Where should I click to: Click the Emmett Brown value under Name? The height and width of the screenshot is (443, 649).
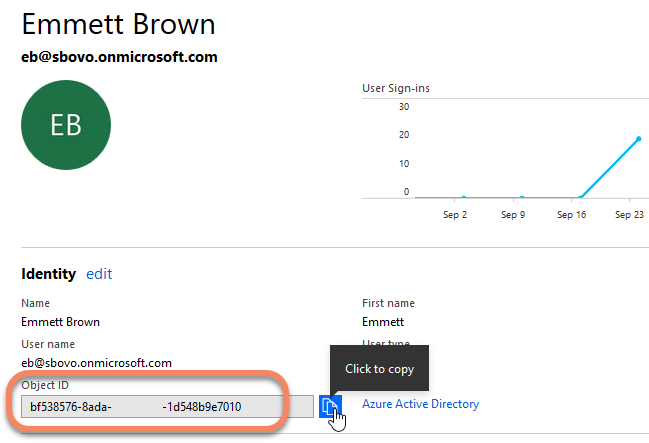pos(60,322)
